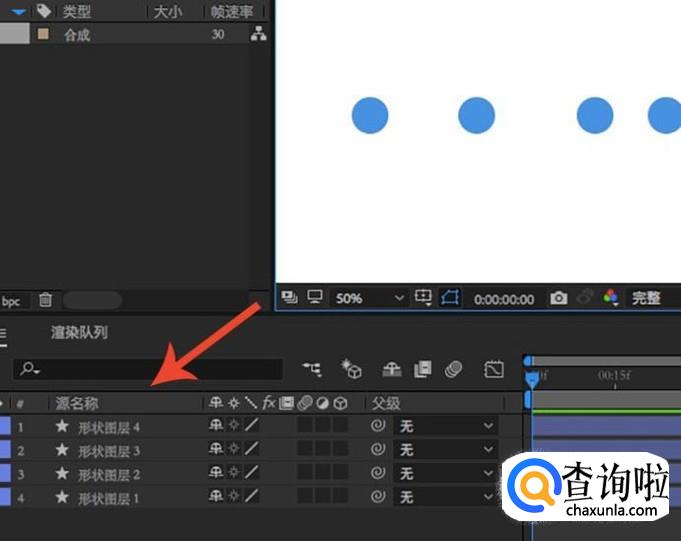
Task: Open the composition mini-flowchart icon
Action: coord(312,369)
